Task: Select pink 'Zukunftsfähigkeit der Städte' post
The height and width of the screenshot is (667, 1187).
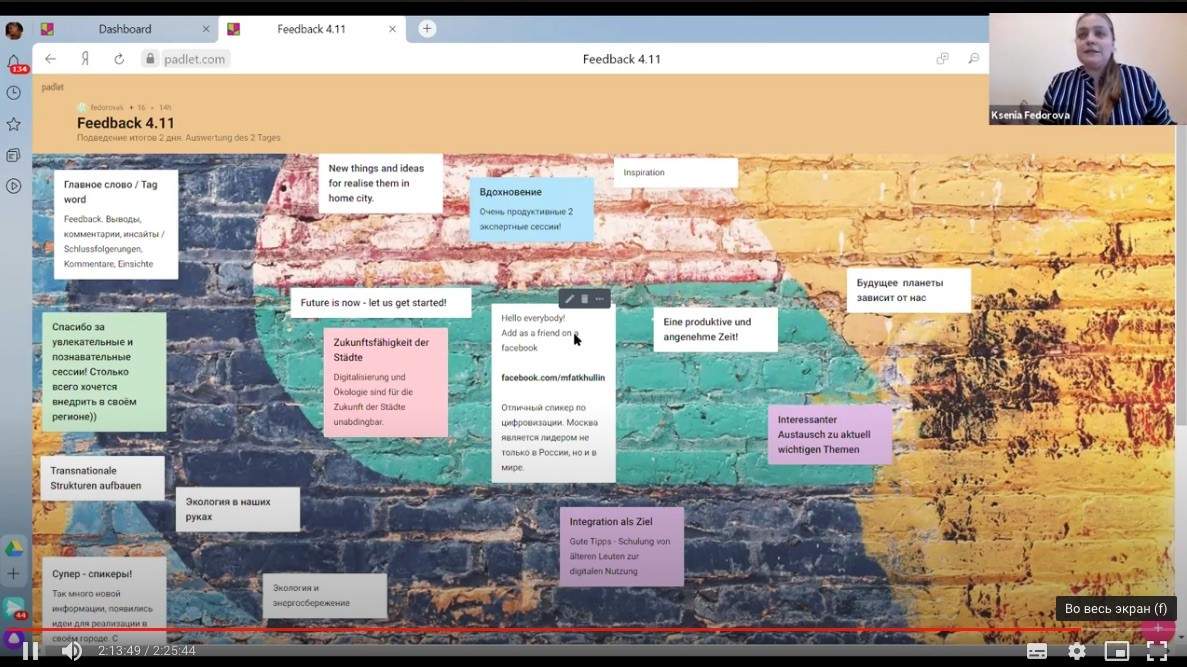Action: click(x=385, y=382)
